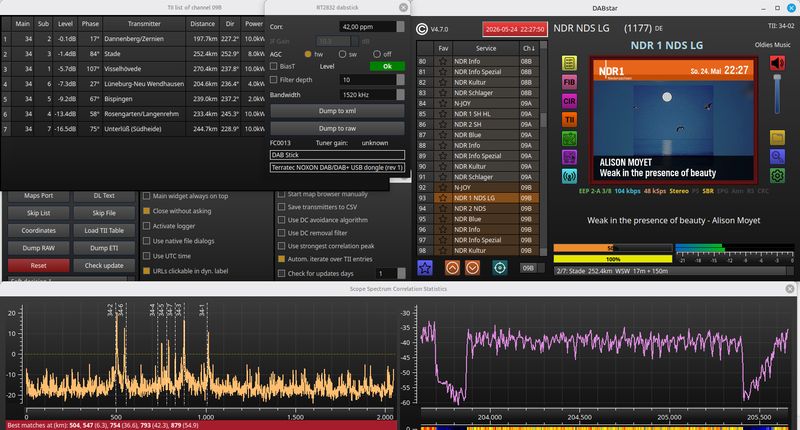Select the AGC hw radio button
The width and height of the screenshot is (800, 430).
(x=308, y=54)
